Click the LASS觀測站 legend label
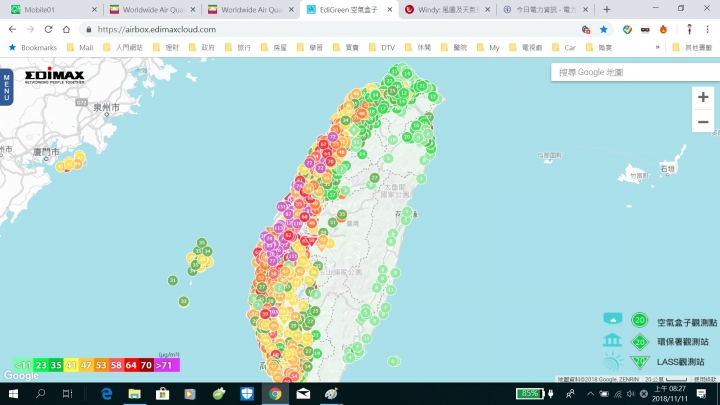 click(x=681, y=362)
